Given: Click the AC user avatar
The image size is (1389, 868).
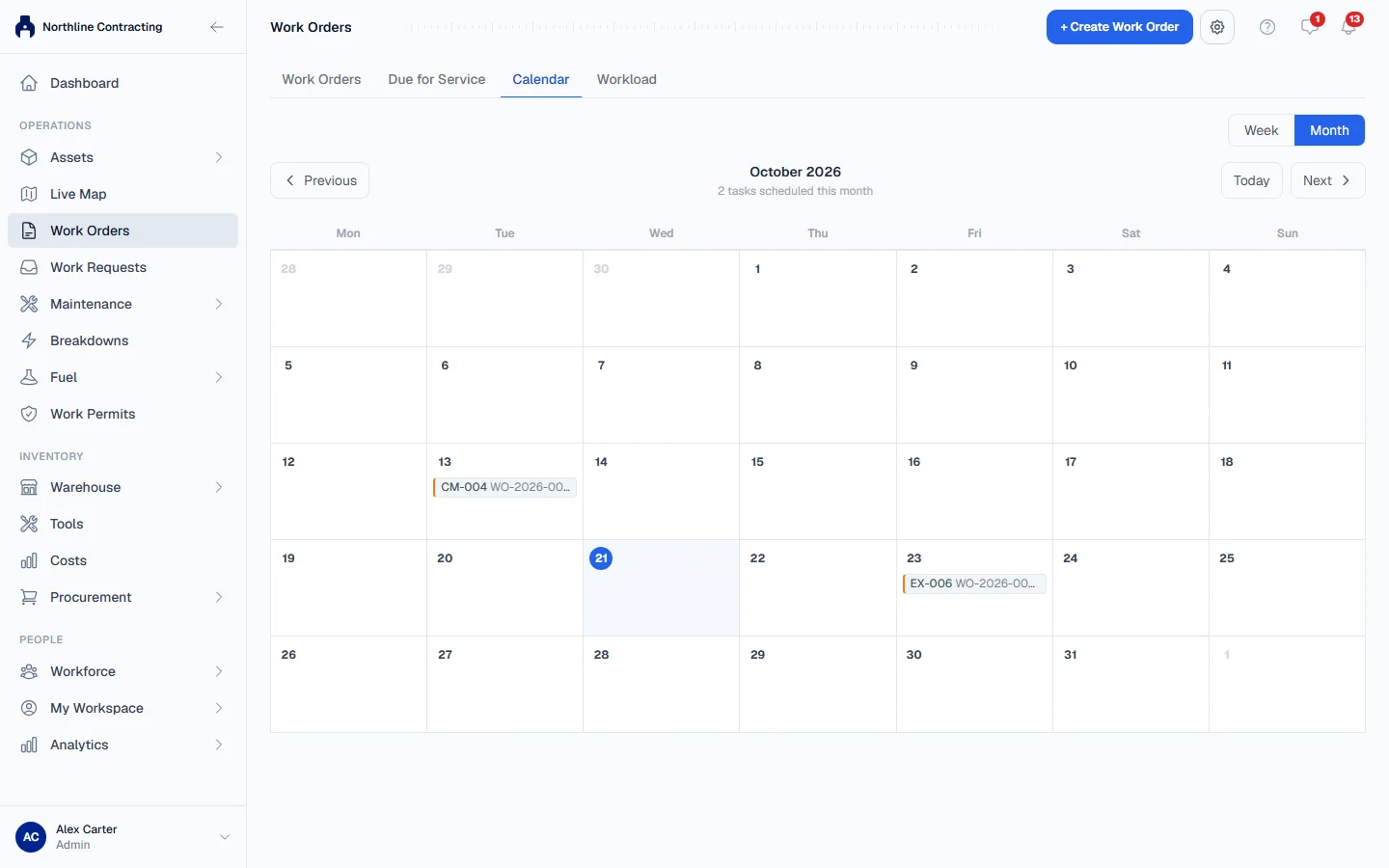Looking at the screenshot, I should [x=31, y=837].
